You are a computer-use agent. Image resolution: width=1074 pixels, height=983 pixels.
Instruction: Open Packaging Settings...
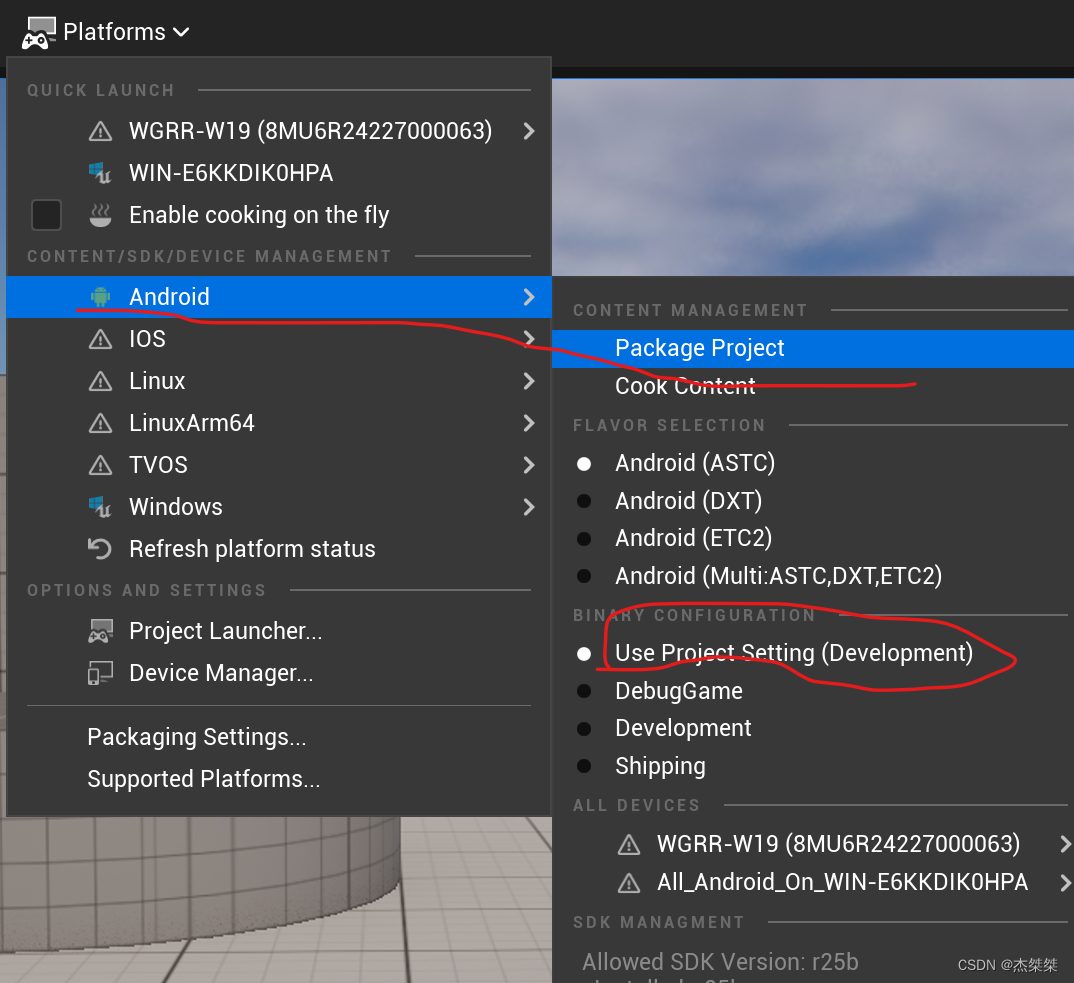click(x=279, y=737)
